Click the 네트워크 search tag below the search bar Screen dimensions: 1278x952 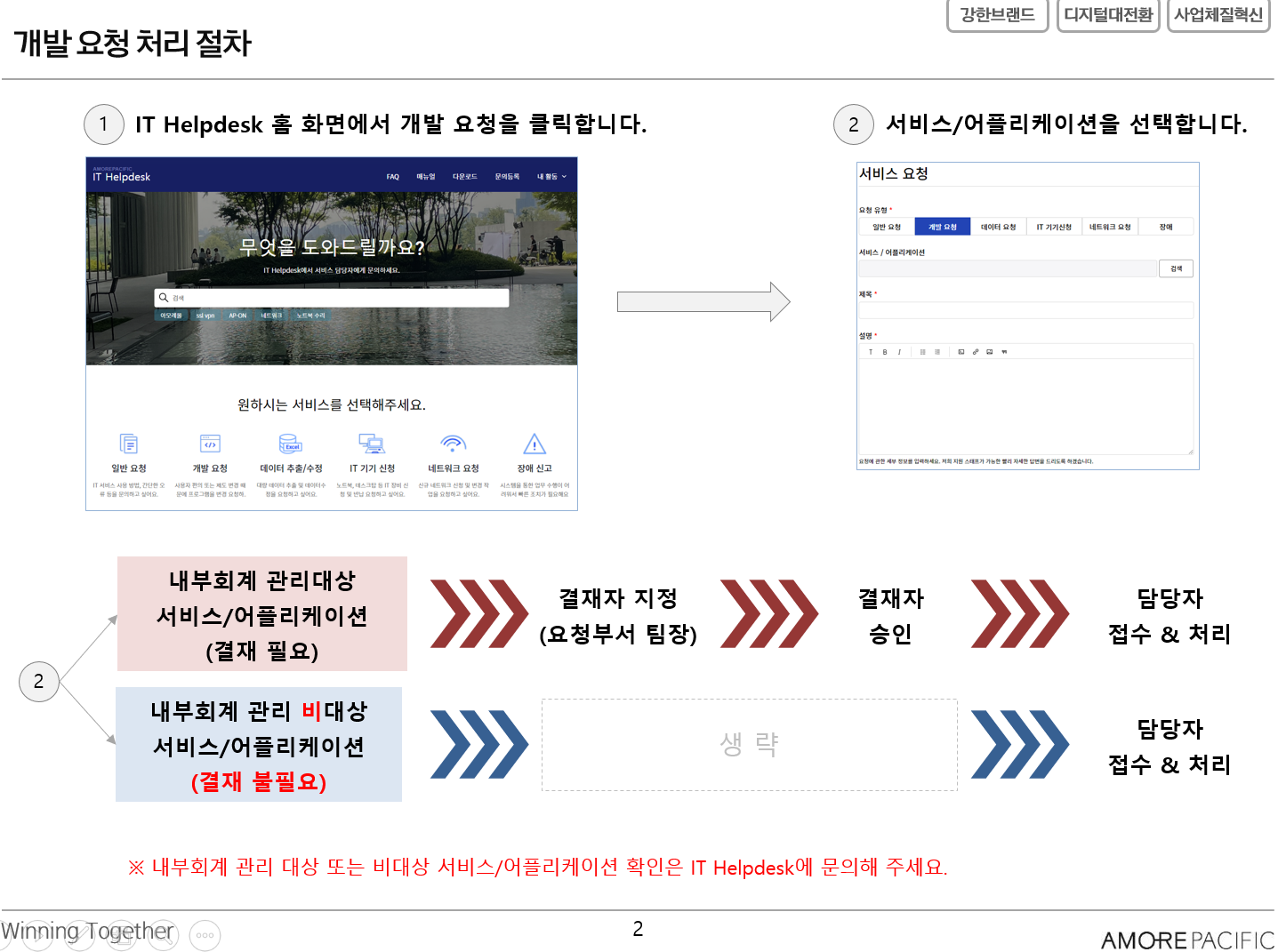point(271,316)
